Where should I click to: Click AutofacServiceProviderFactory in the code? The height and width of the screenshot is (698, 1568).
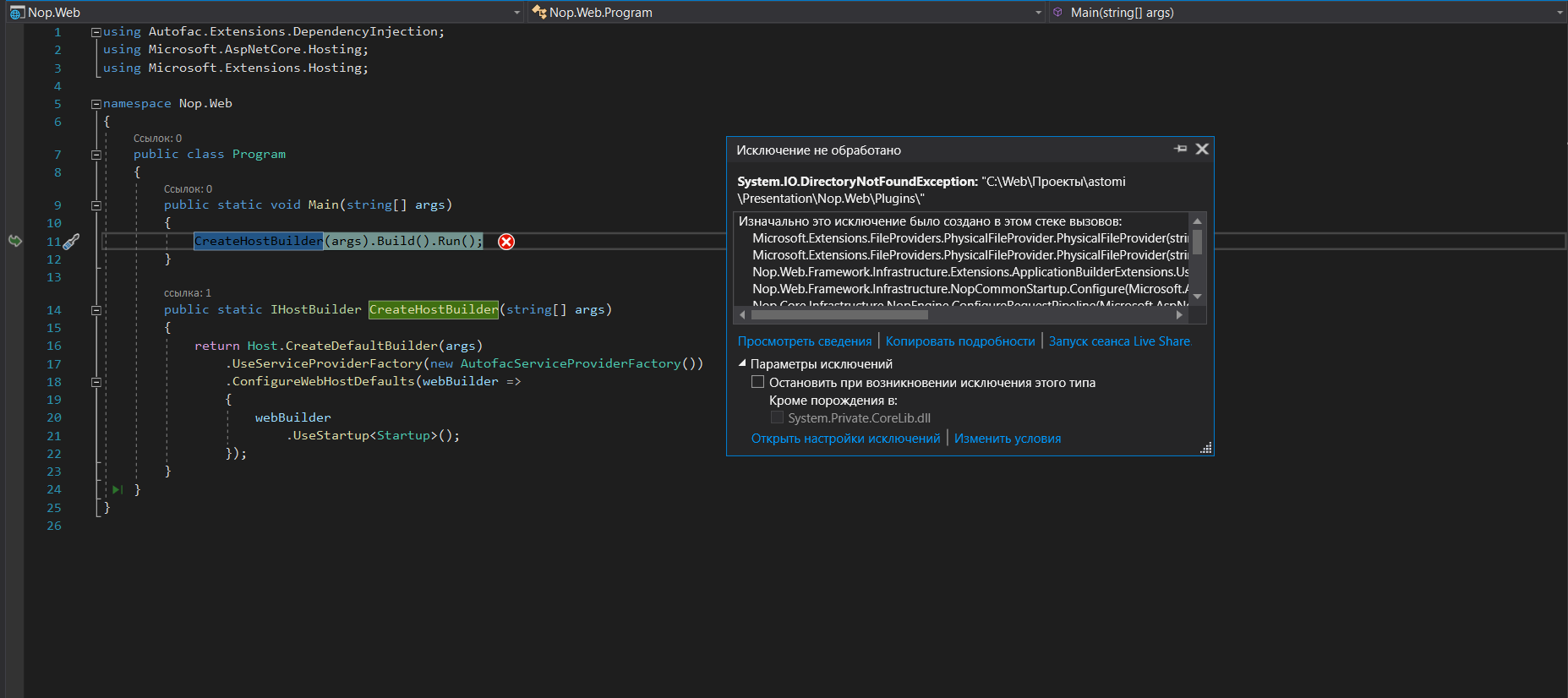point(571,363)
